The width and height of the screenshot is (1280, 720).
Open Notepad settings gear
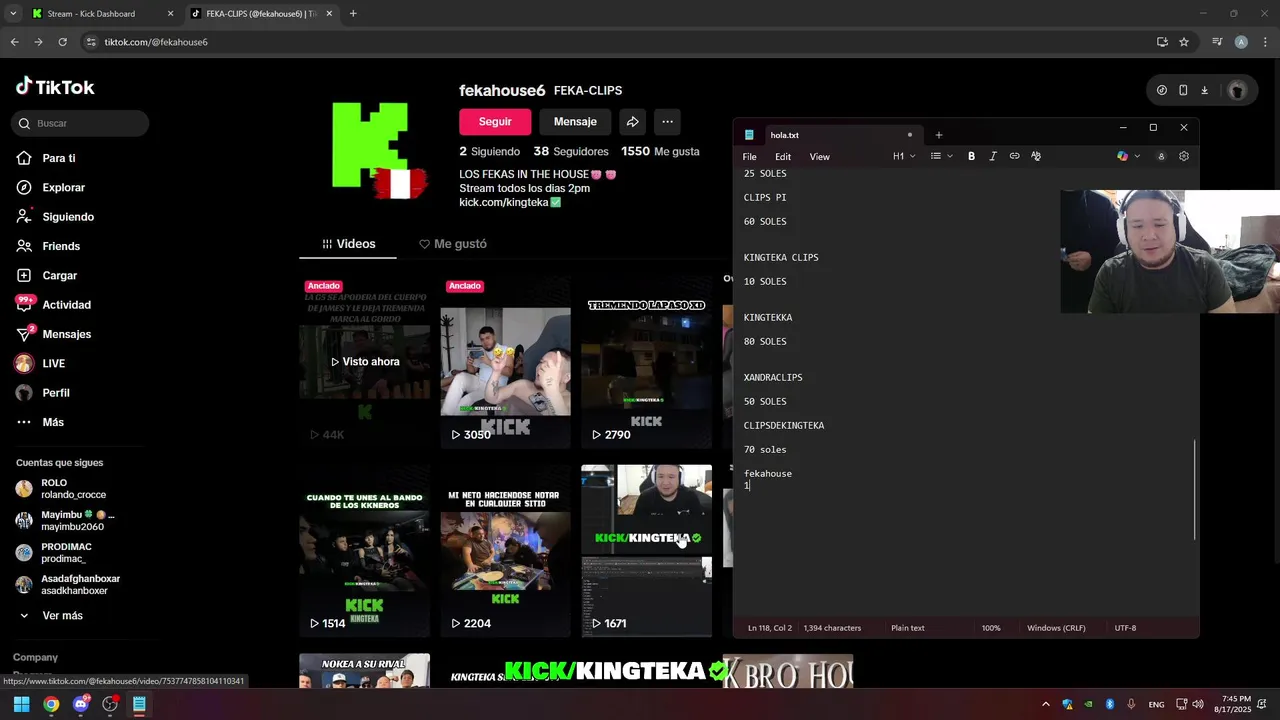click(1184, 156)
